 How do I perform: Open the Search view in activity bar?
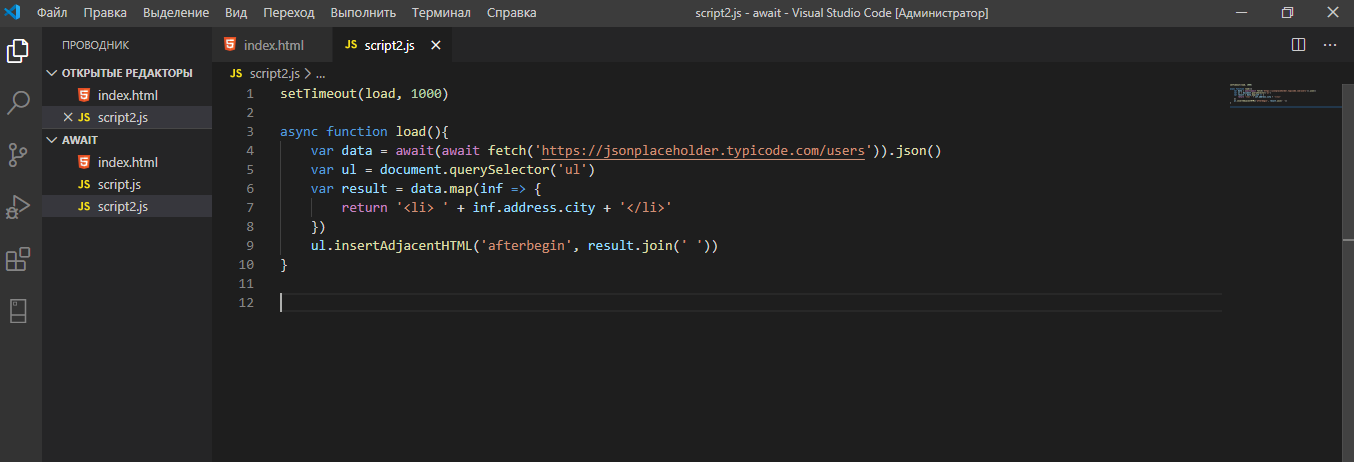[x=18, y=102]
